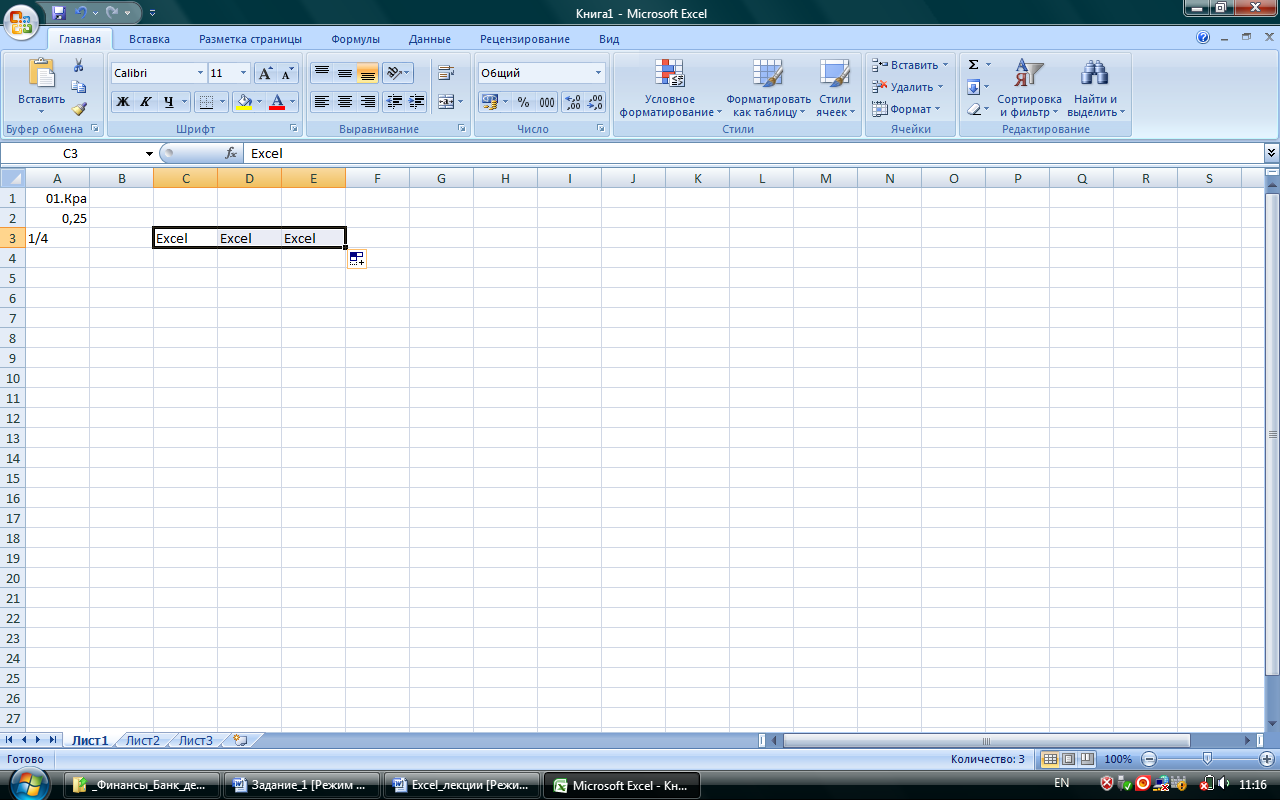This screenshot has width=1280, height=800.
Task: Click the zoom slider handle
Action: (1207, 759)
